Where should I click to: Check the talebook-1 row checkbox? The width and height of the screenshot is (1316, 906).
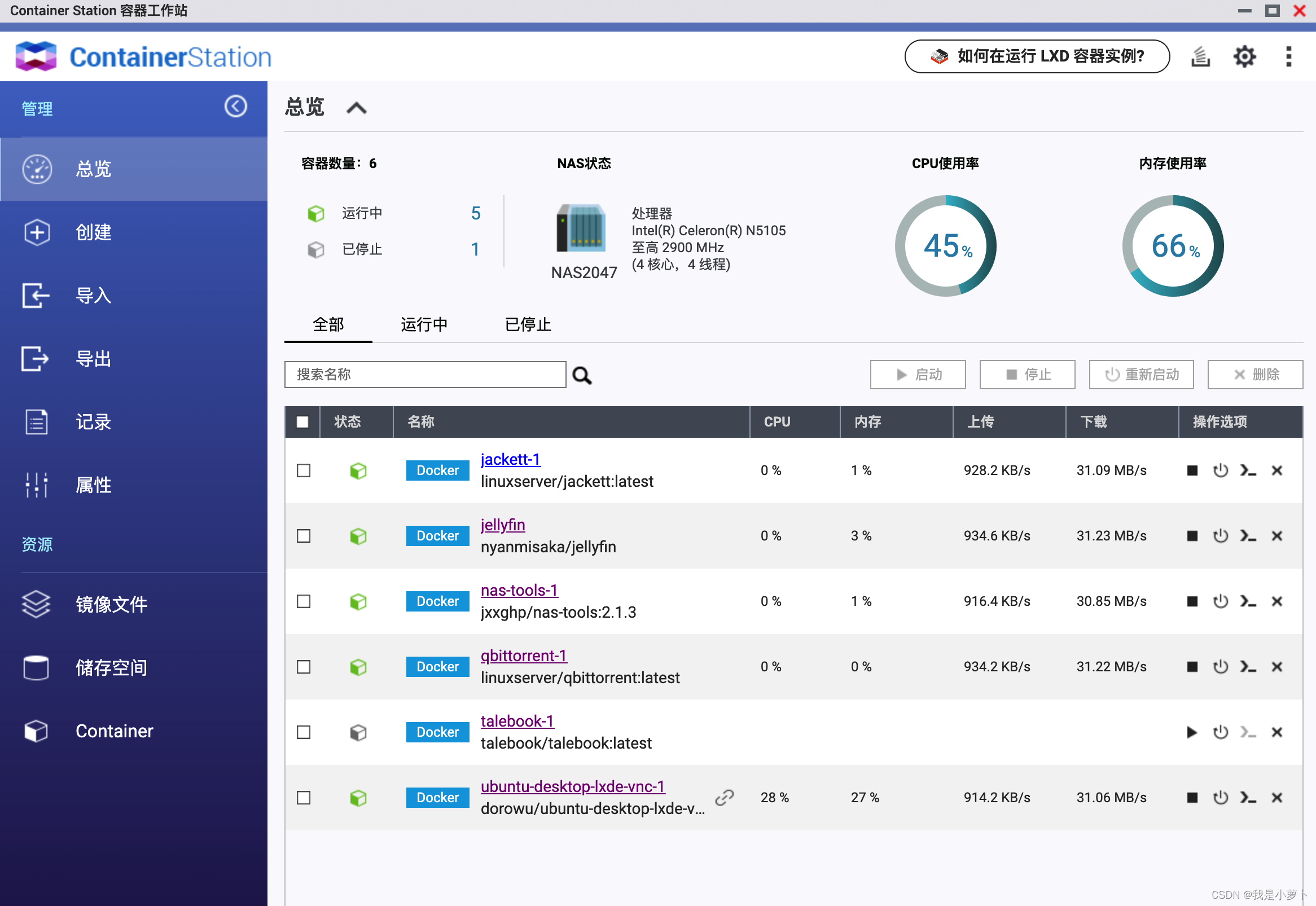(304, 732)
